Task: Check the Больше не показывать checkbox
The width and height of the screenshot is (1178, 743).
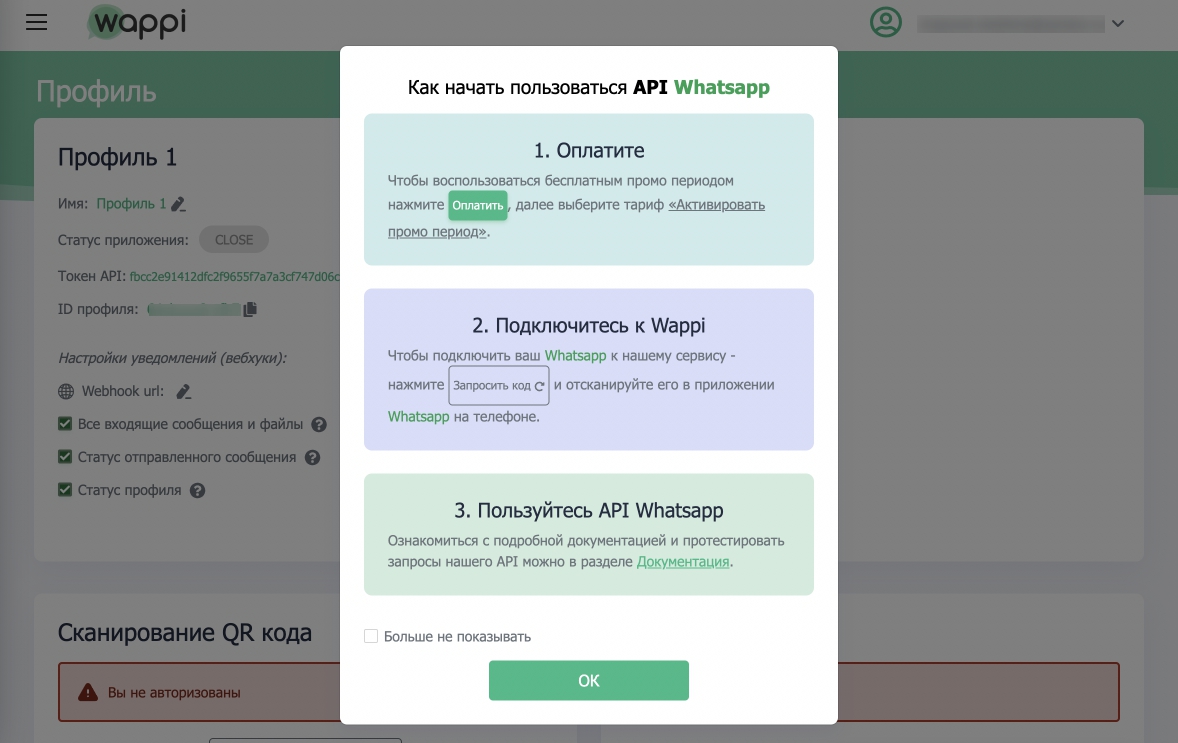Action: [371, 636]
